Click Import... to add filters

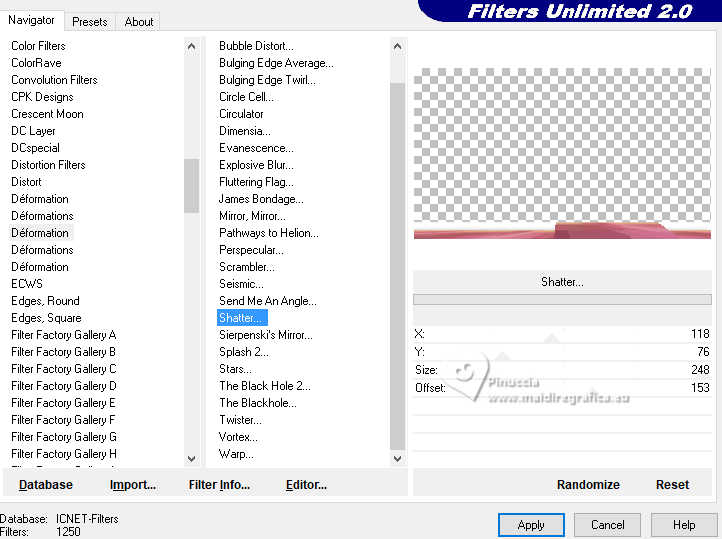[133, 485]
